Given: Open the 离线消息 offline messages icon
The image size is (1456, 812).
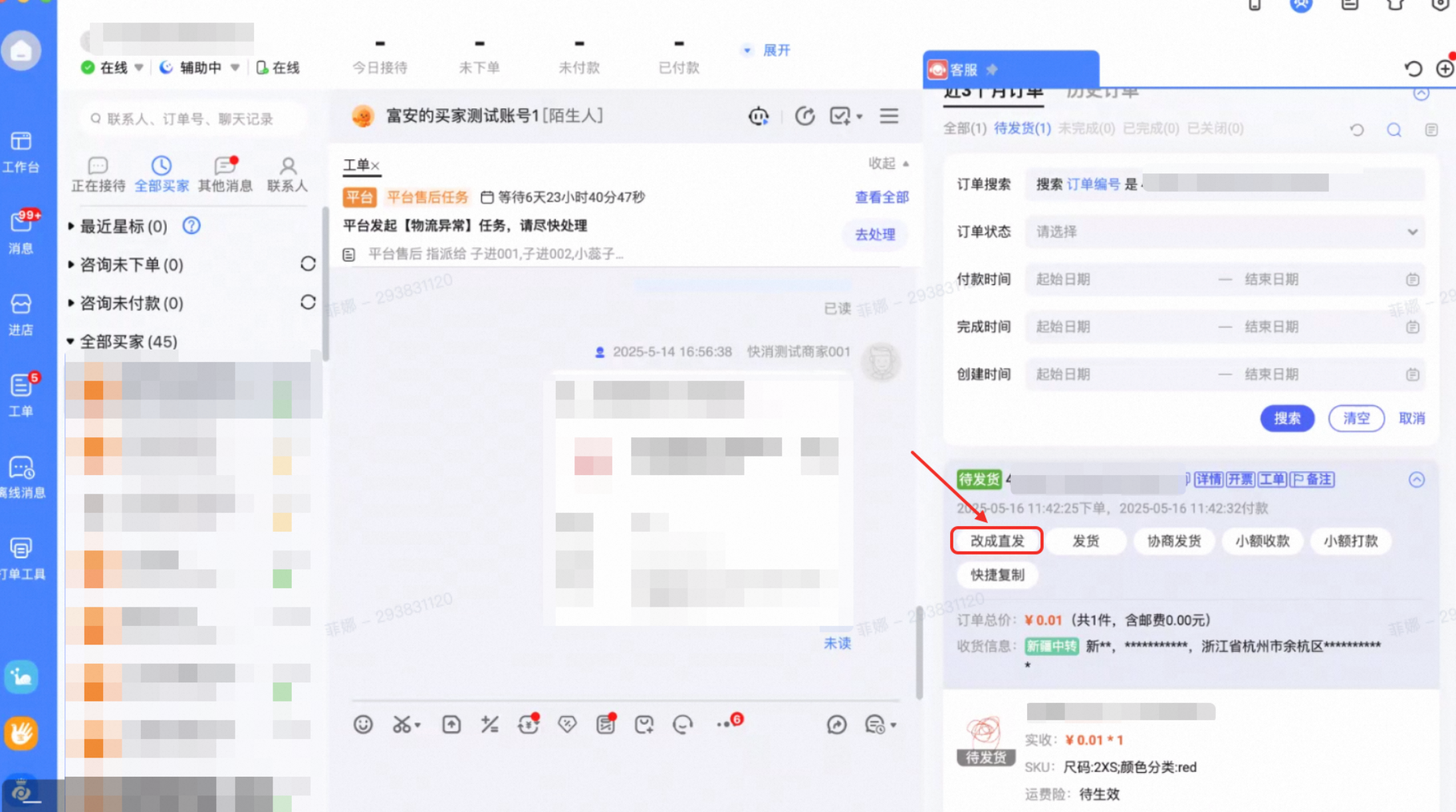Looking at the screenshot, I should click(22, 477).
